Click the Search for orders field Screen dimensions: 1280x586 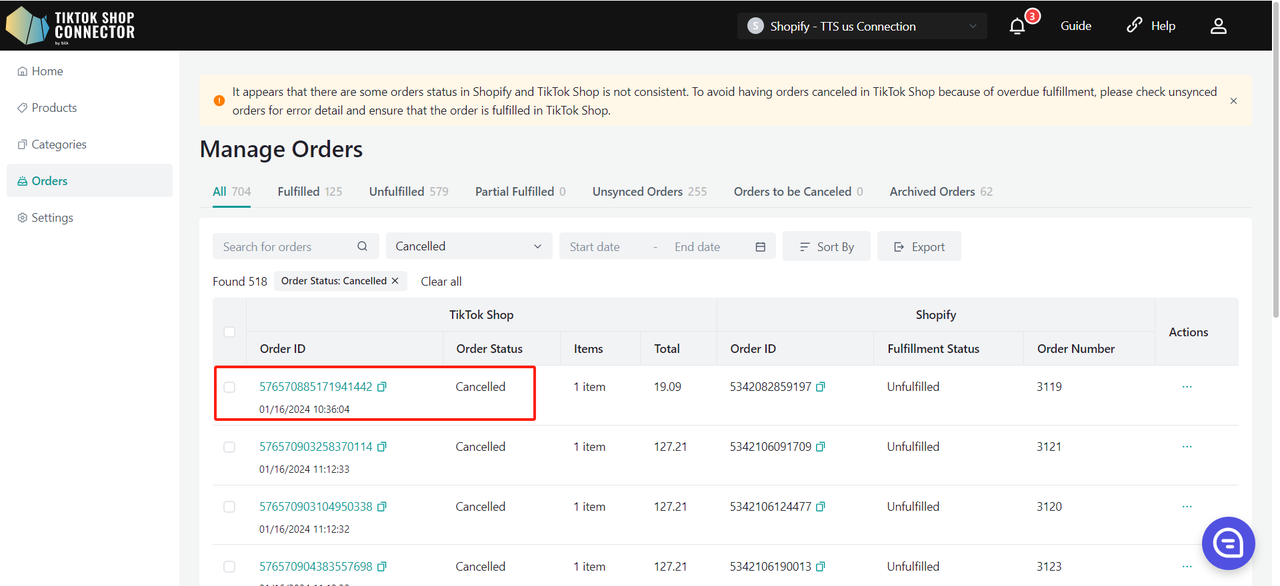coord(296,246)
